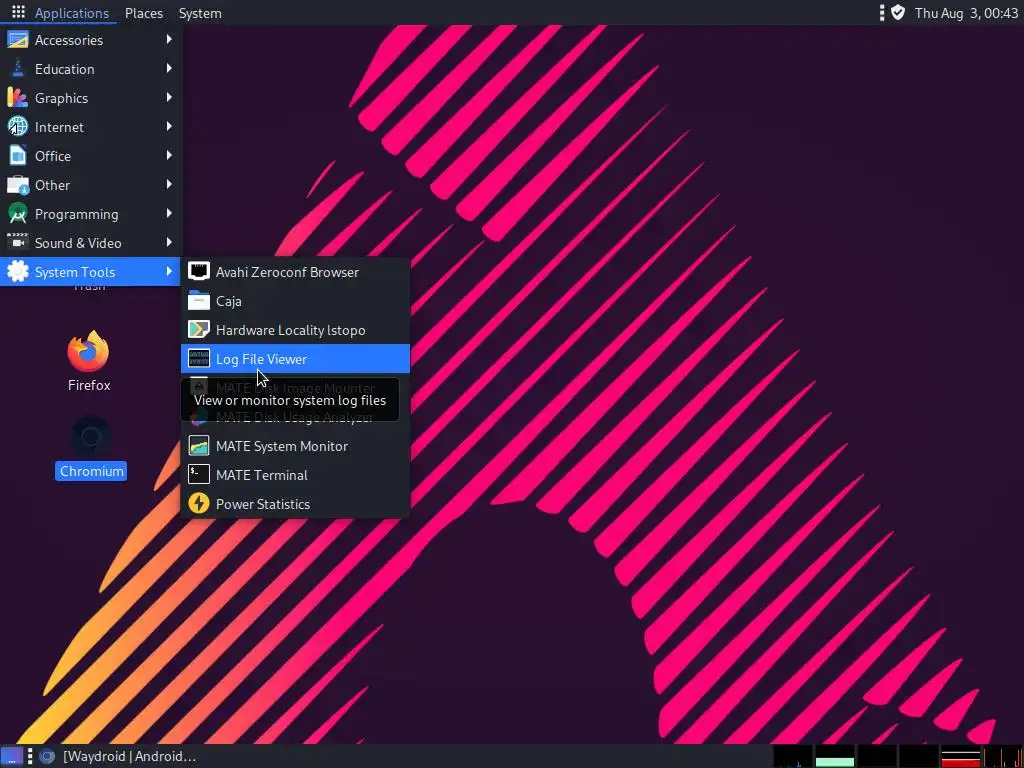This screenshot has width=1024, height=768.
Task: Expand the Internet category
Action: click(x=91, y=127)
